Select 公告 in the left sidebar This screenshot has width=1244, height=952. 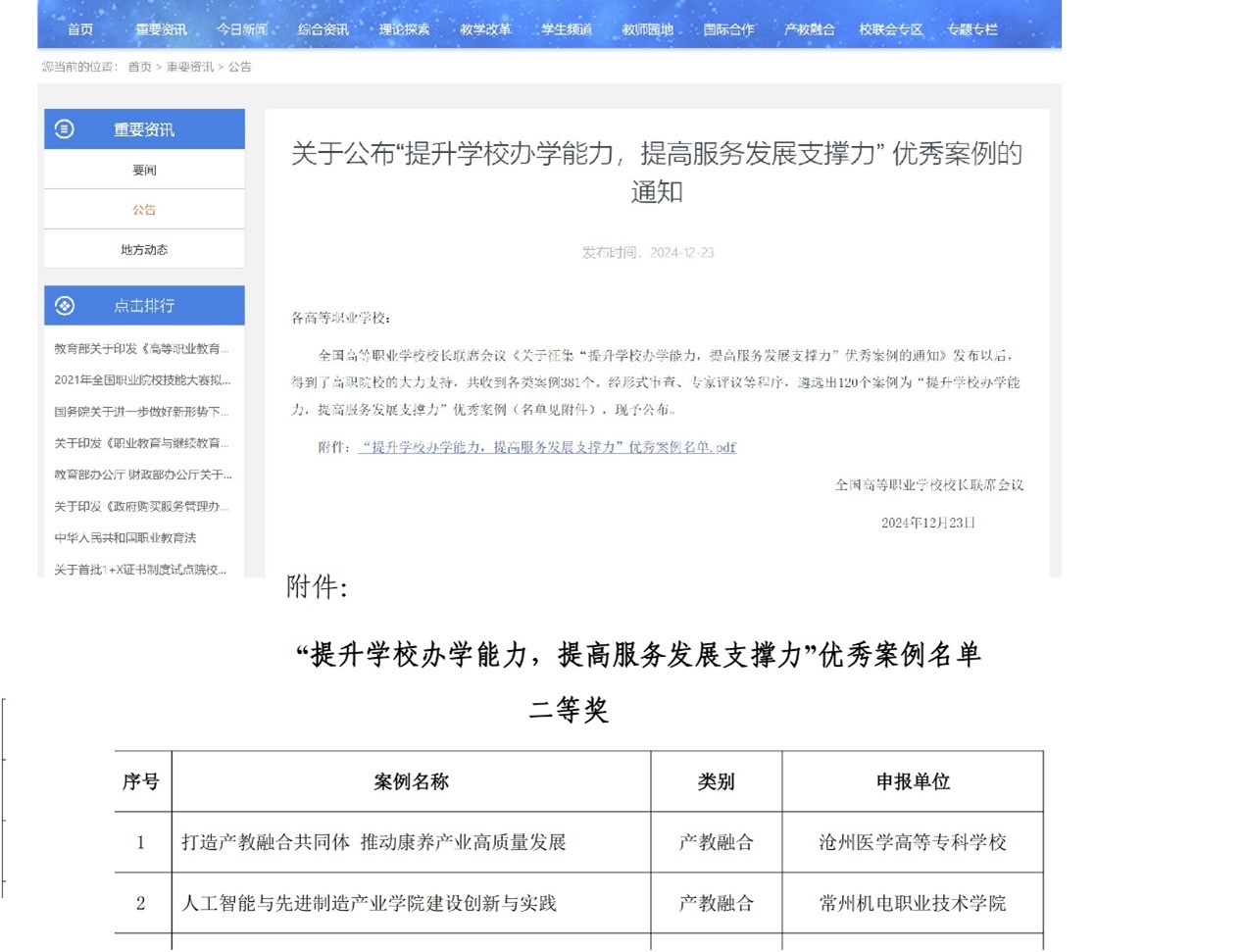click(x=144, y=210)
